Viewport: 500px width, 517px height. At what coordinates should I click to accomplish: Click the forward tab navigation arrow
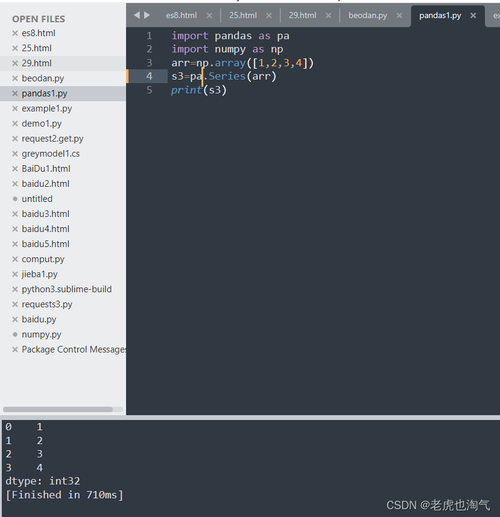(147, 15)
